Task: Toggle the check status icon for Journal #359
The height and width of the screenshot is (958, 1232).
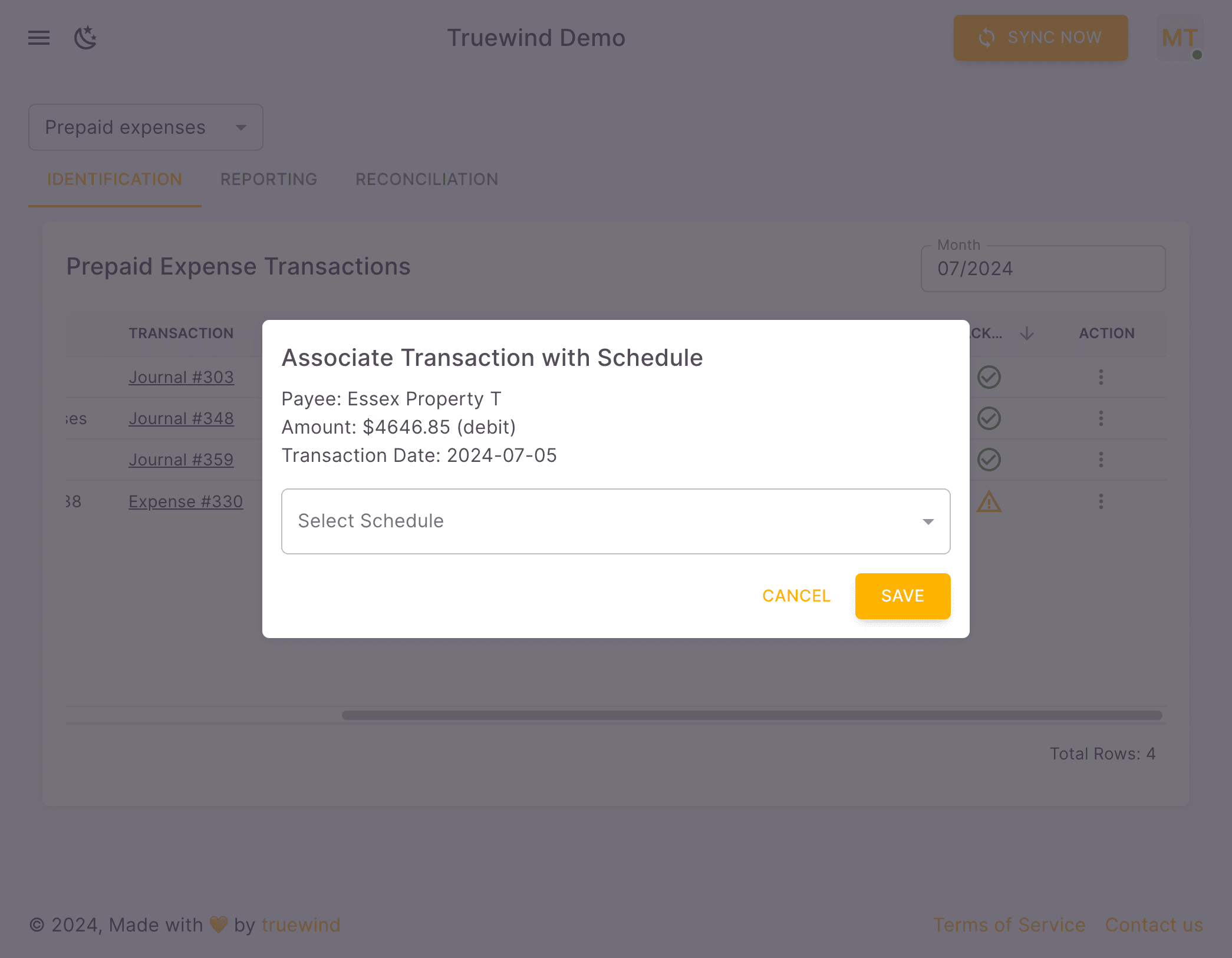Action: click(989, 460)
